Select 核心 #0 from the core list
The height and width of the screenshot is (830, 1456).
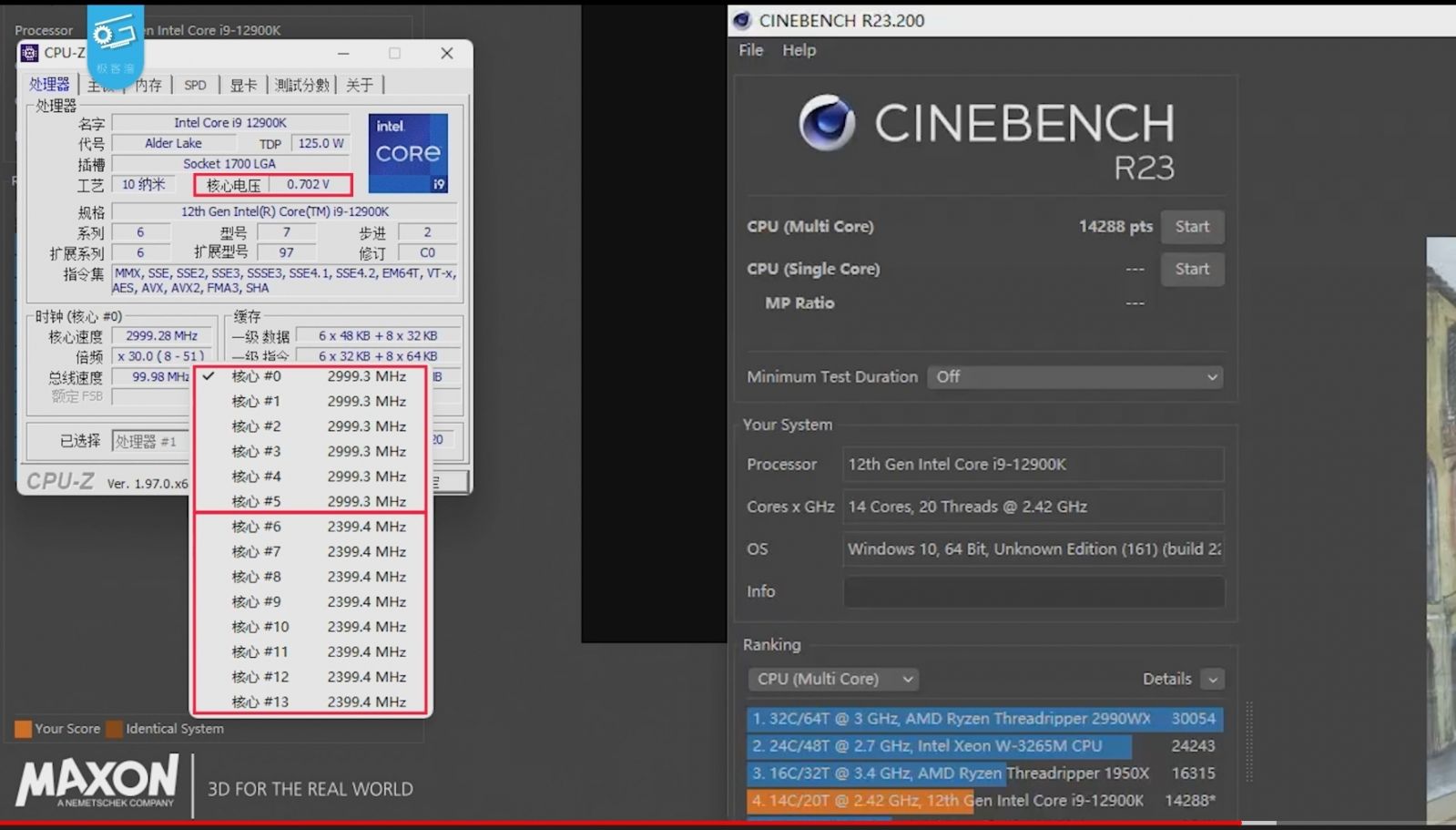point(311,376)
